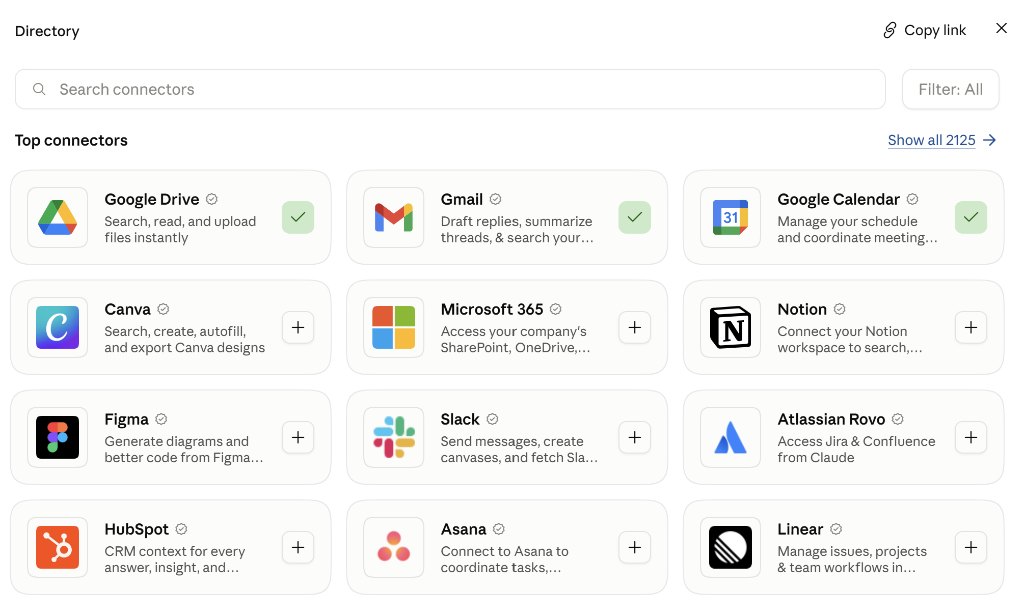The width and height of the screenshot is (1024, 616).
Task: Click the Slack logo icon
Action: click(x=394, y=437)
